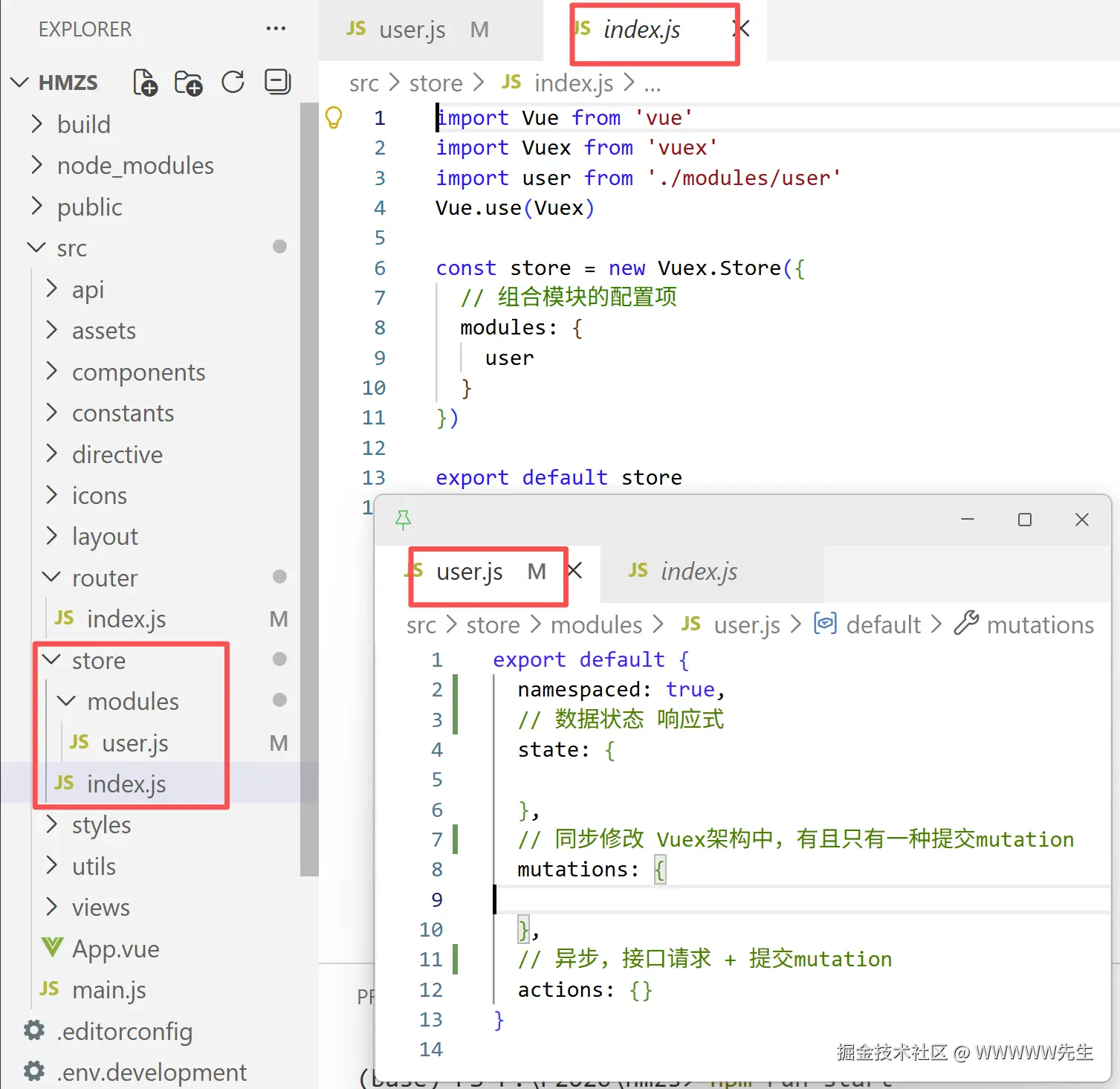This screenshot has height=1089, width=1120.
Task: Open App.vue file
Action: pyautogui.click(x=115, y=949)
